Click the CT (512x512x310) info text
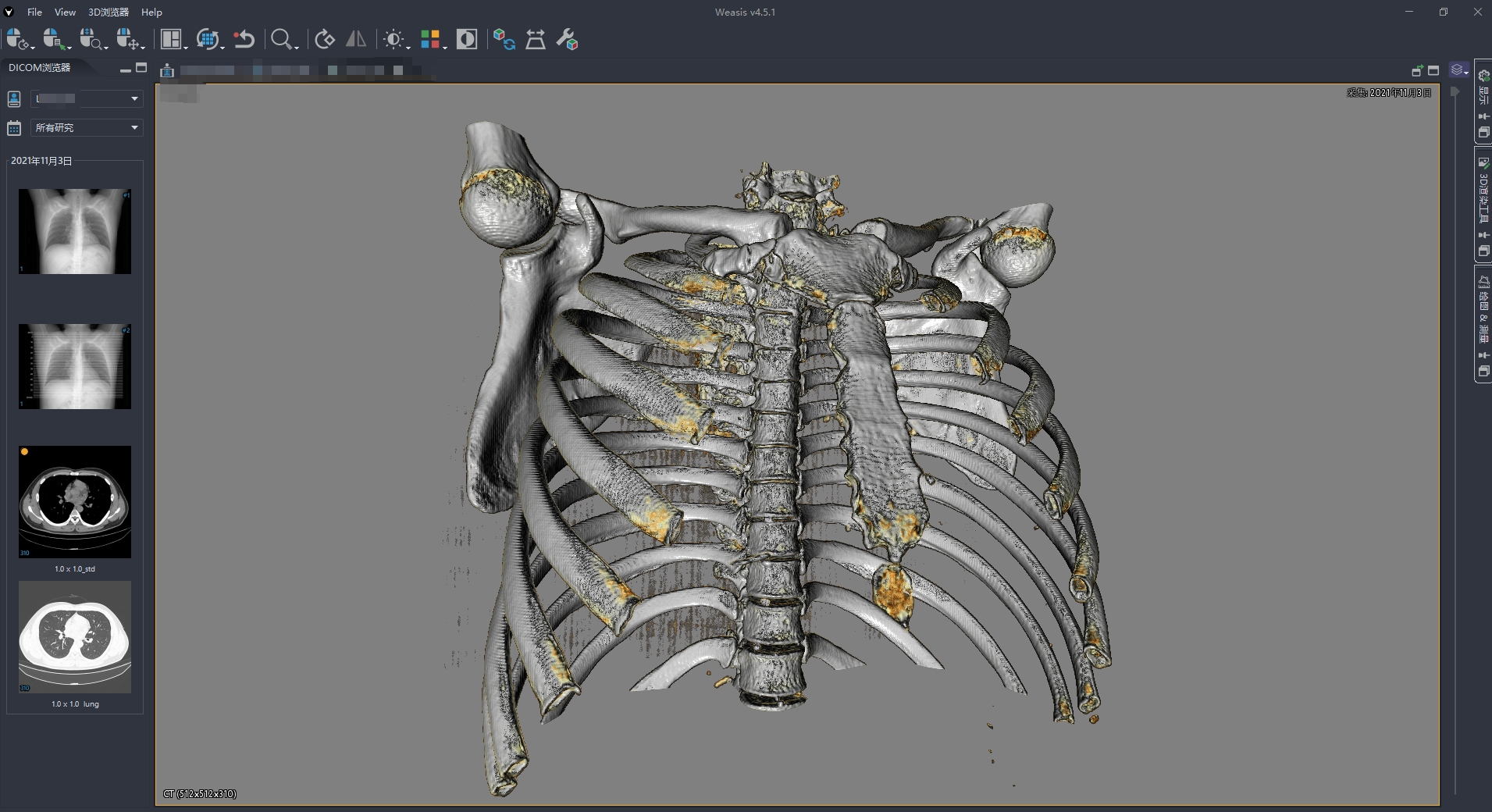This screenshot has height=812, width=1492. tap(200, 794)
